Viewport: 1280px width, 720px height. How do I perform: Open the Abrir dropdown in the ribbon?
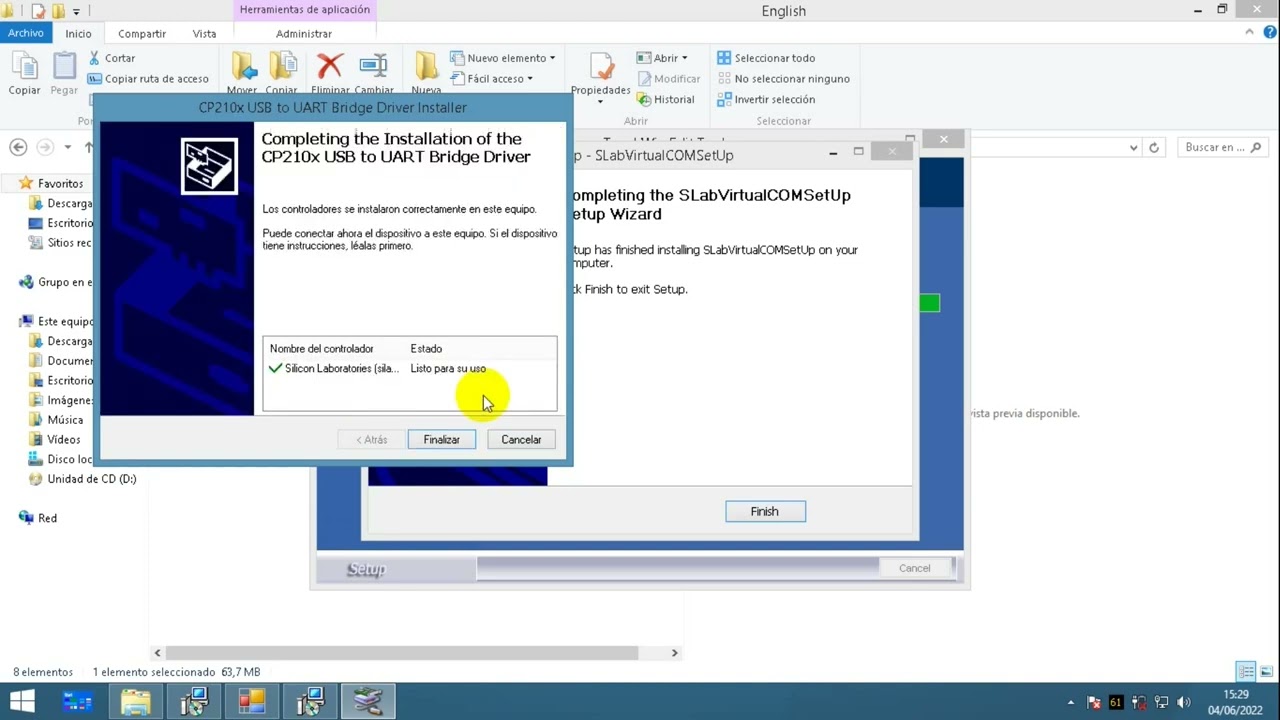(662, 58)
